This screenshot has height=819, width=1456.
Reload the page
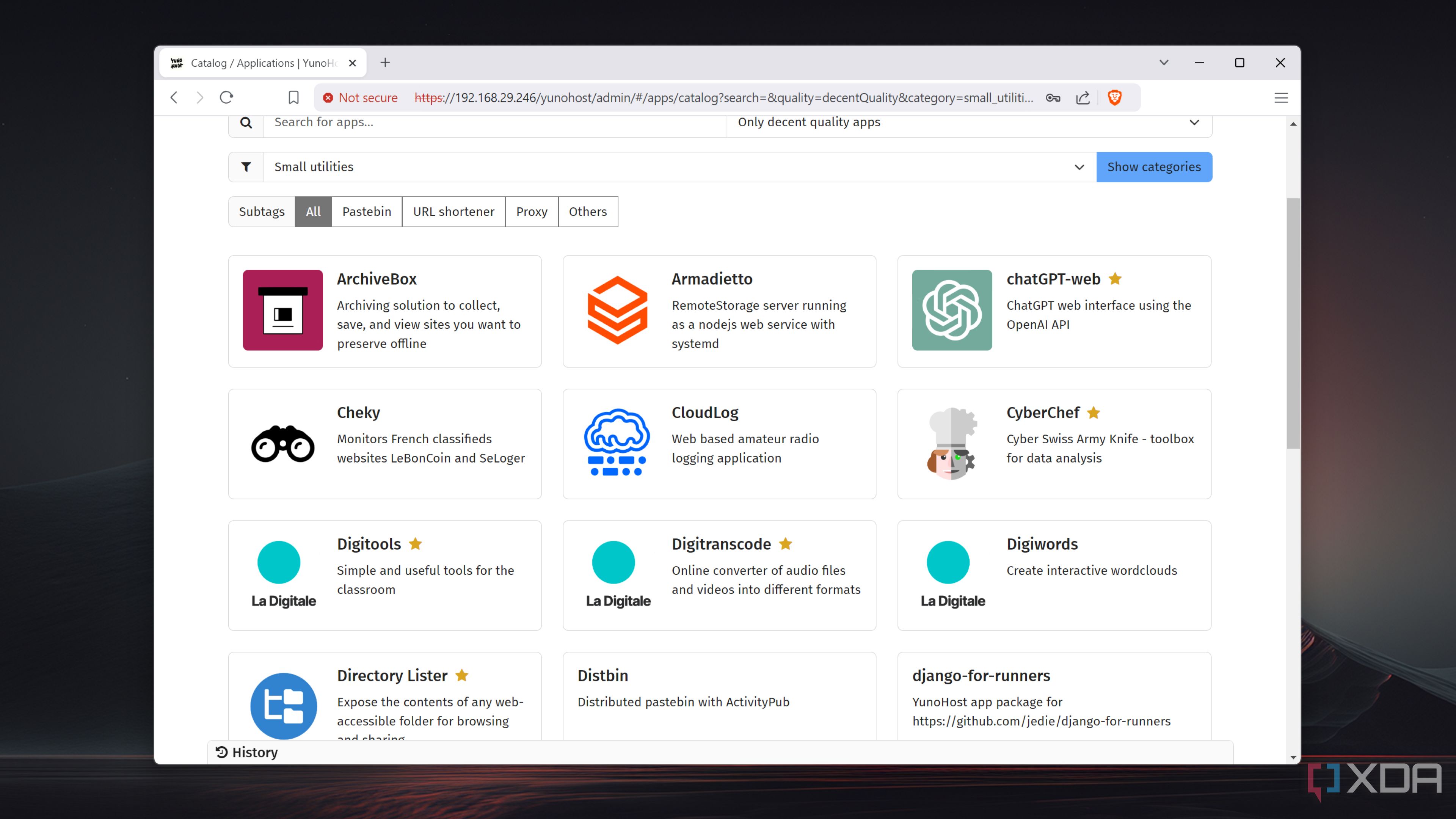click(226, 98)
